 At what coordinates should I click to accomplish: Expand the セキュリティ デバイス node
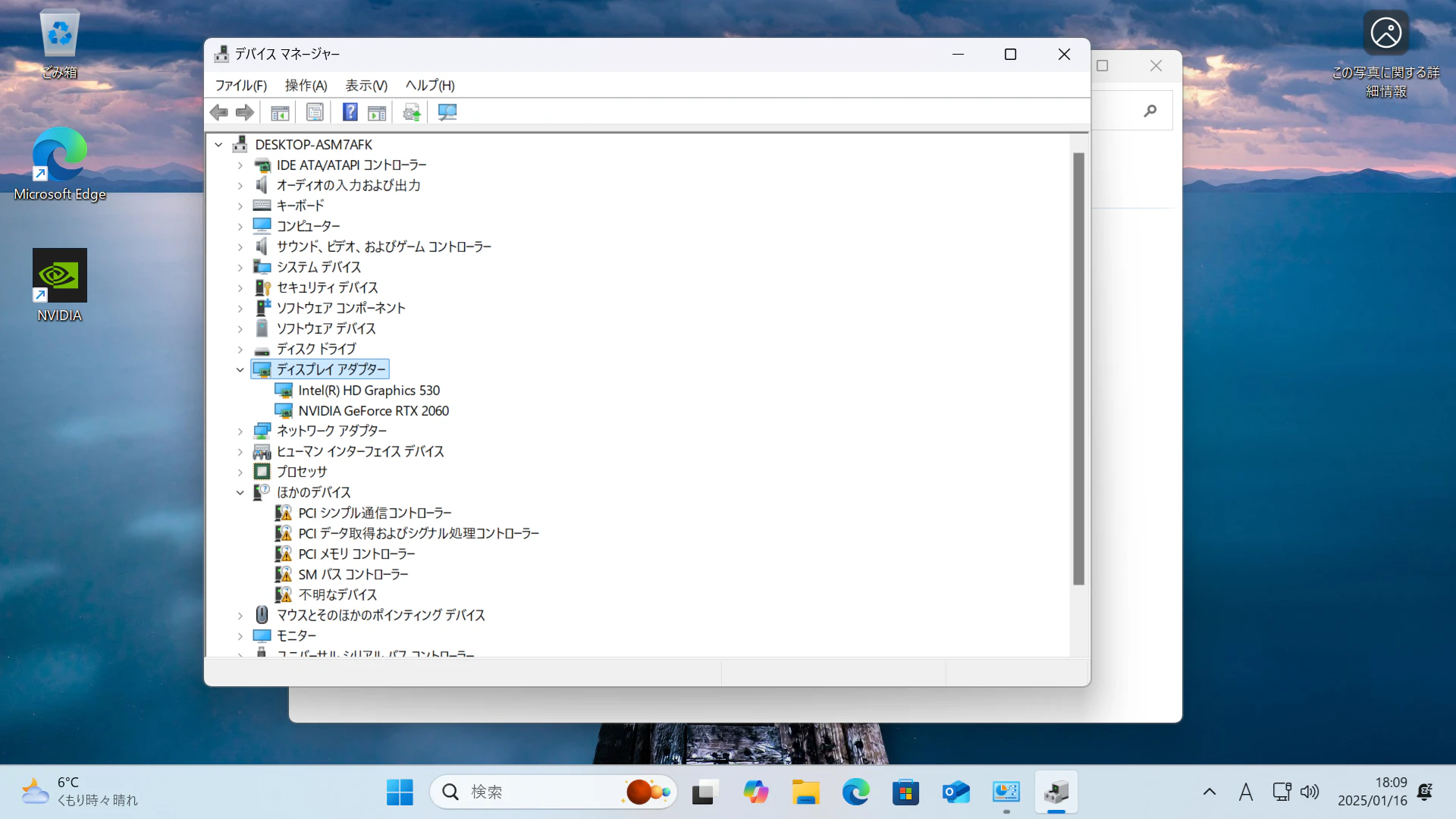[240, 288]
